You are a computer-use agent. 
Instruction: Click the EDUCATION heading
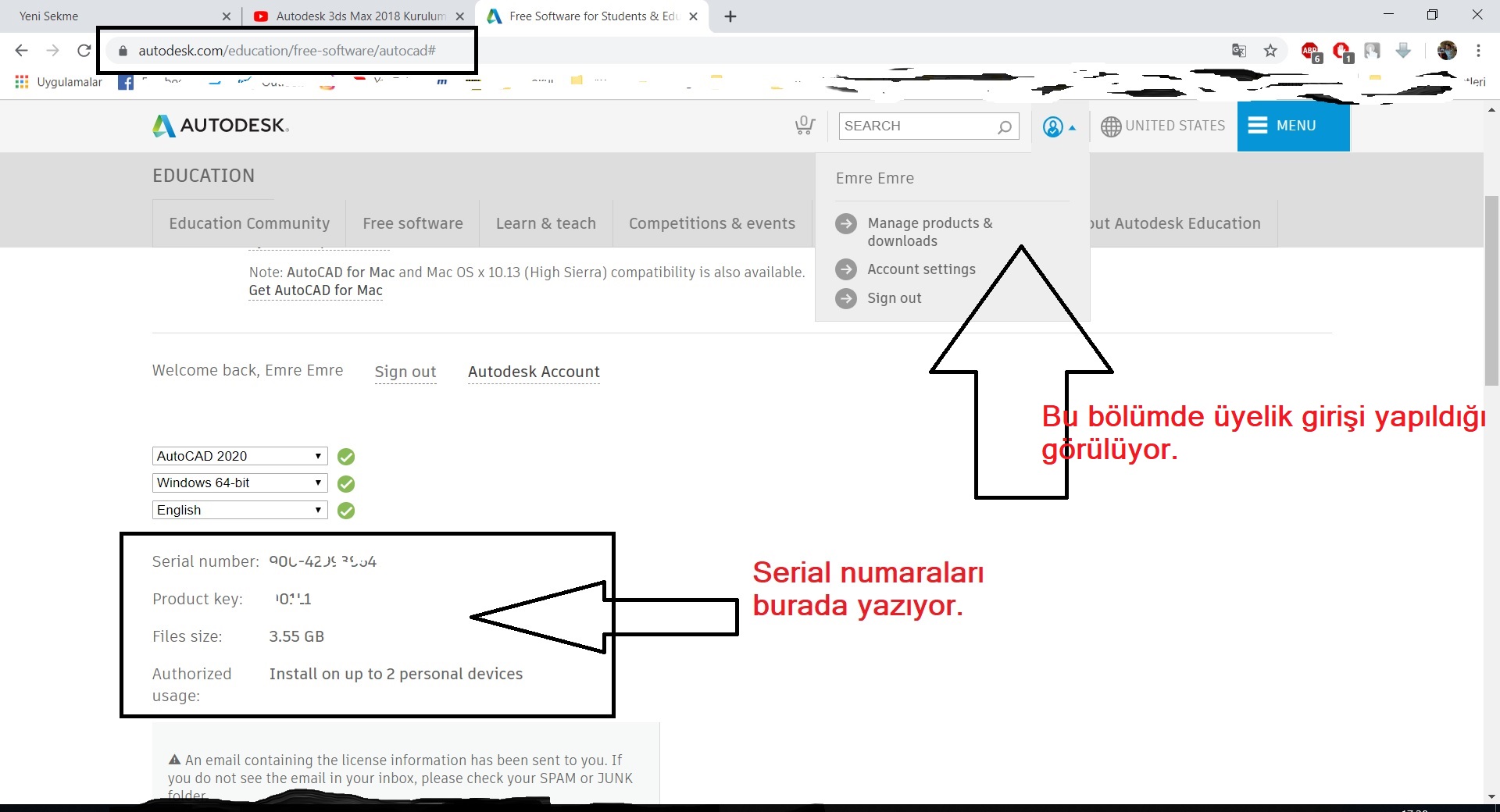(x=203, y=176)
